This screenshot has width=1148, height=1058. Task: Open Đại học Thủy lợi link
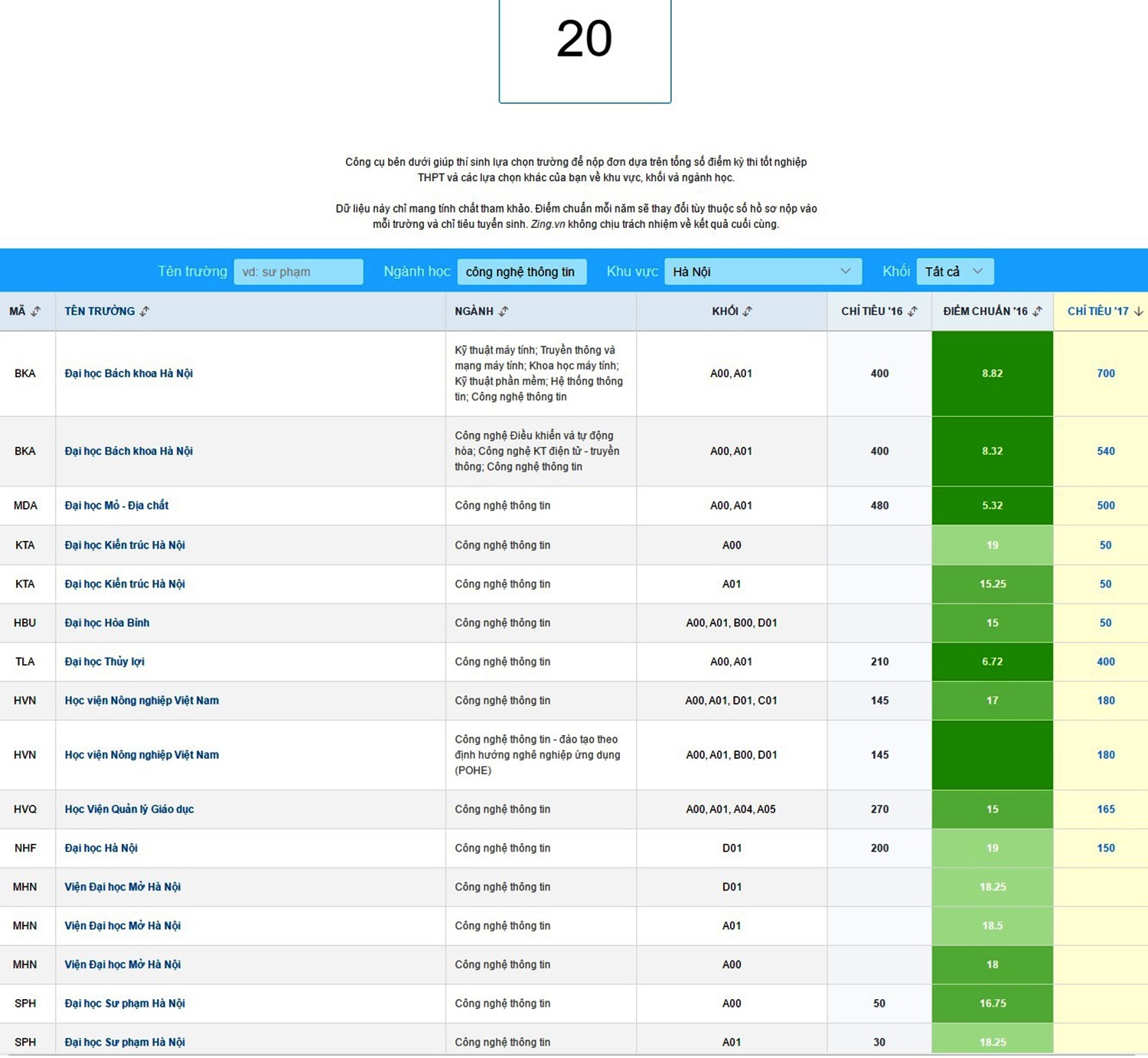104,662
